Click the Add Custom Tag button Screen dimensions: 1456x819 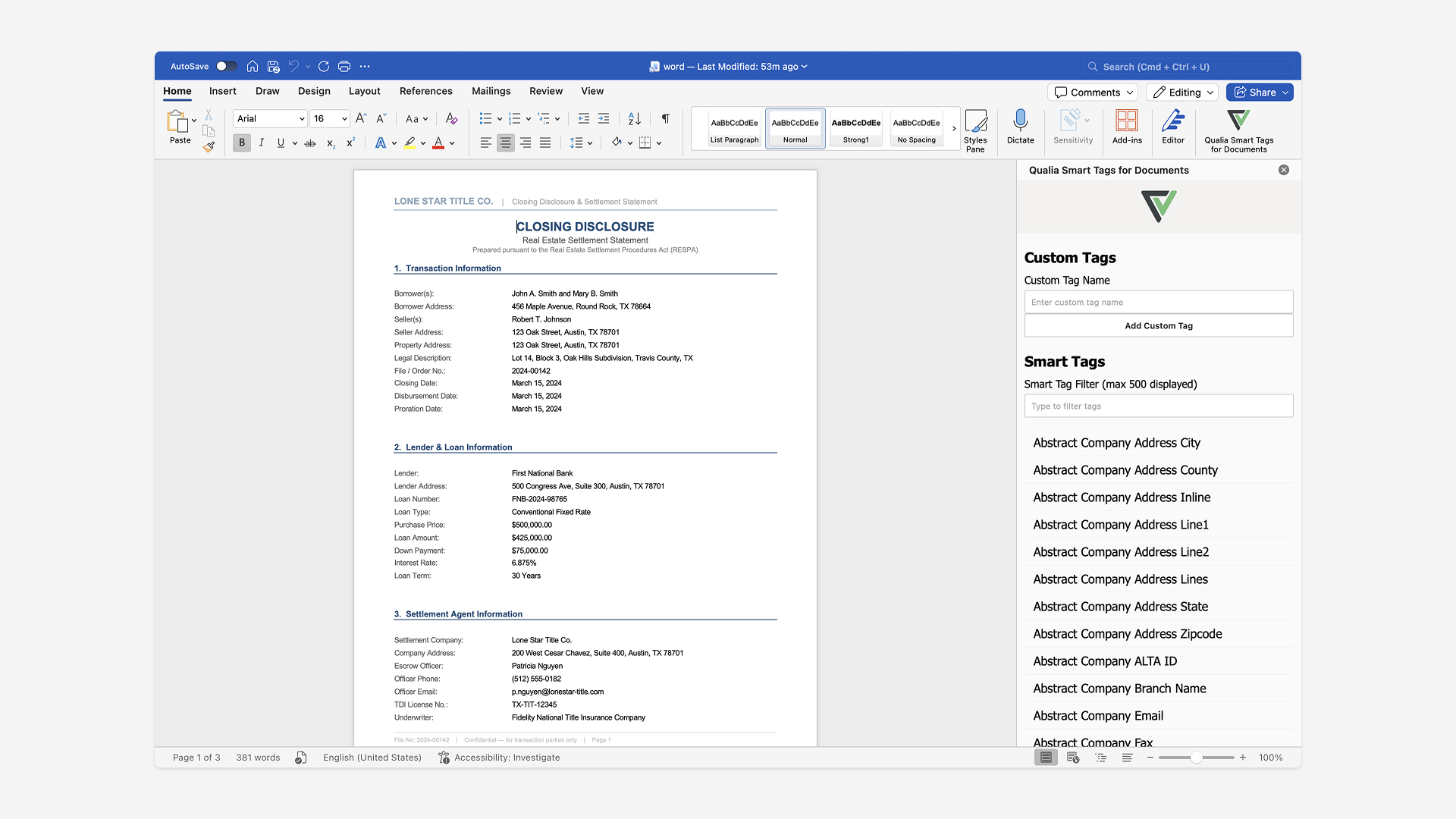coord(1159,325)
